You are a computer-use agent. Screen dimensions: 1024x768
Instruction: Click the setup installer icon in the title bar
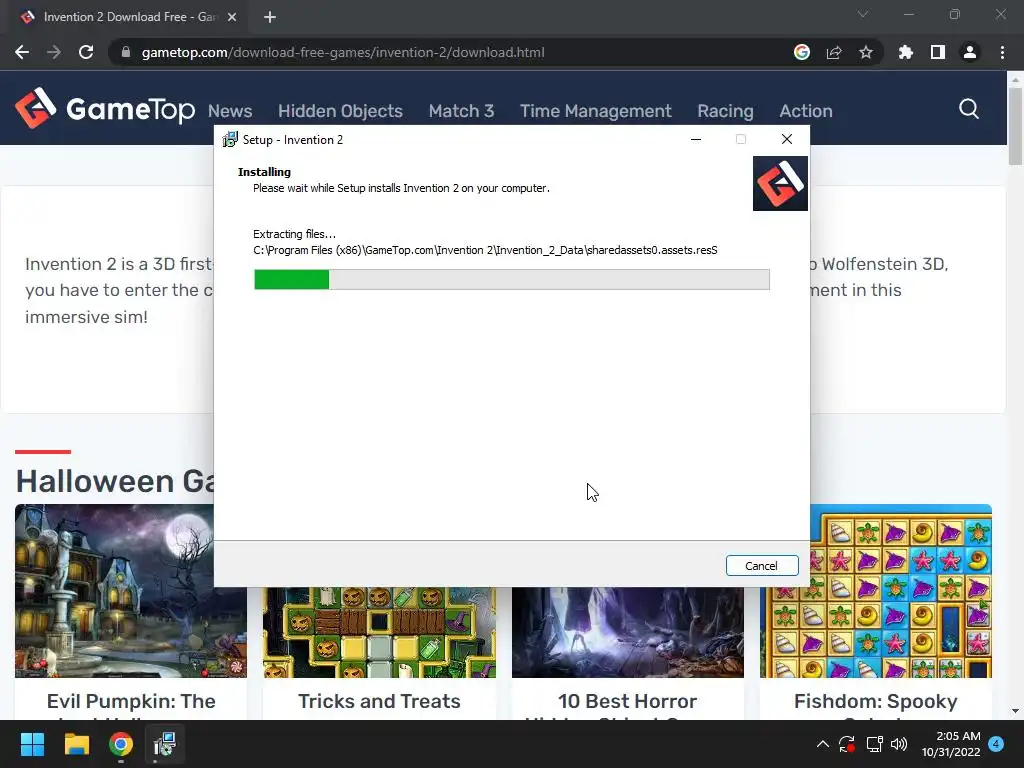click(230, 139)
